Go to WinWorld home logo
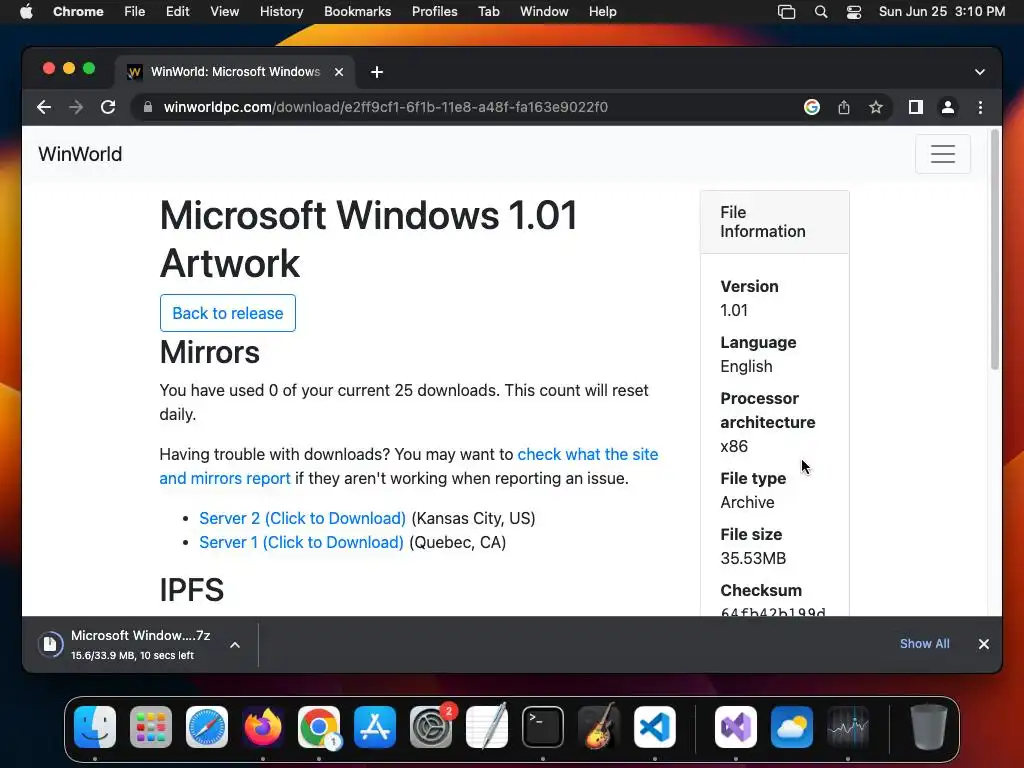This screenshot has width=1024, height=768. coord(80,154)
